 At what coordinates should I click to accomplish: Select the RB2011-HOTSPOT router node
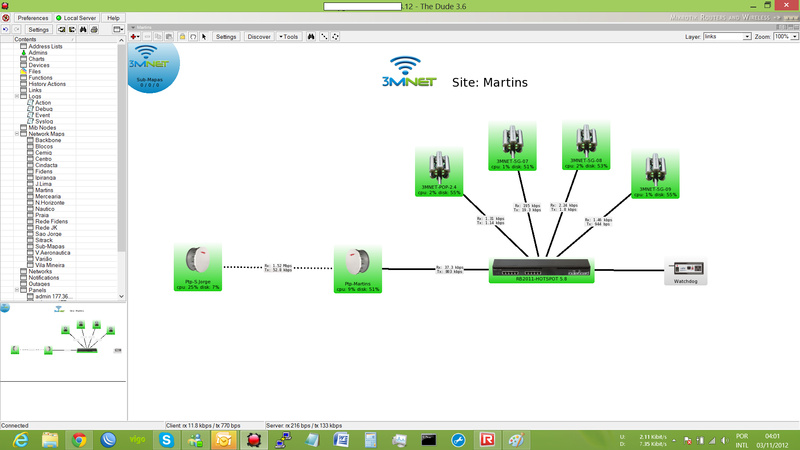tap(541, 270)
